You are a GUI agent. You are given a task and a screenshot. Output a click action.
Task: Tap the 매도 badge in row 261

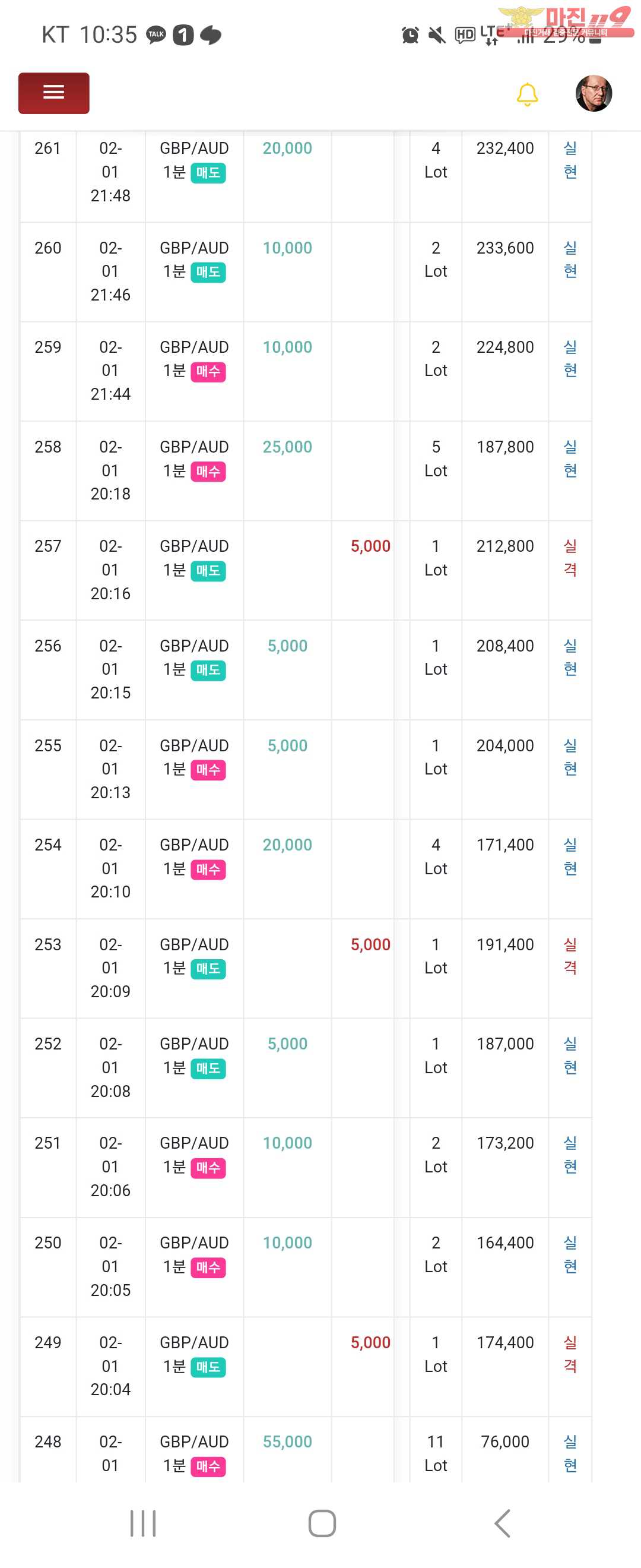tap(208, 173)
